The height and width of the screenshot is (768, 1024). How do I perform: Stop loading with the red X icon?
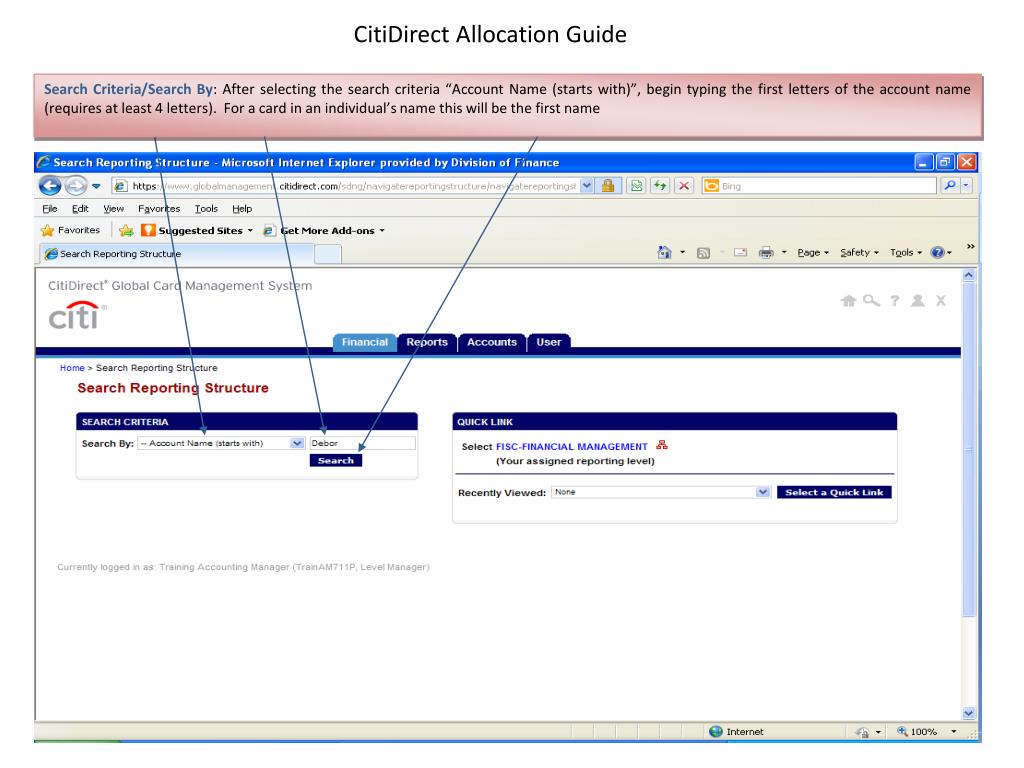[684, 186]
